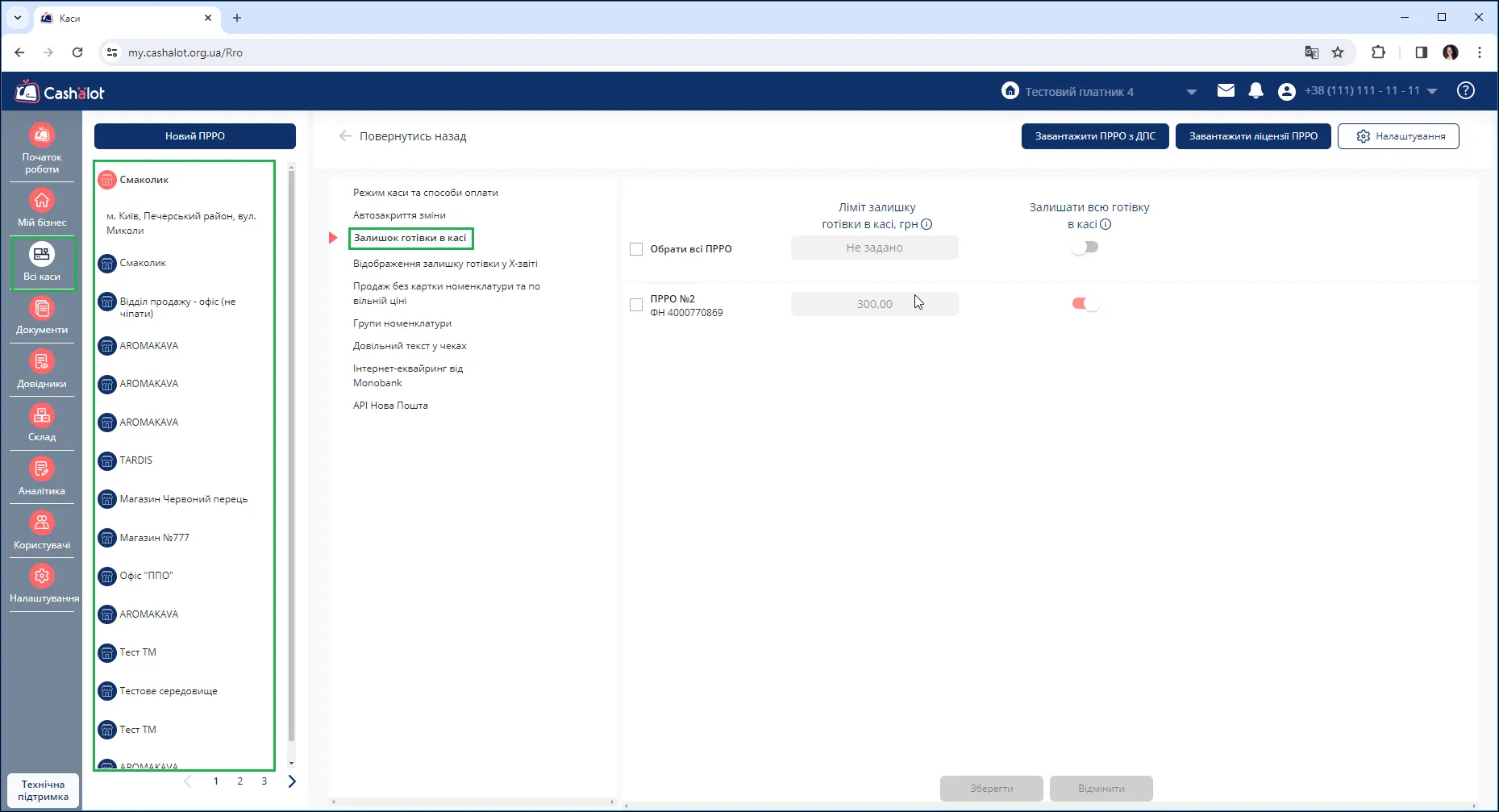Open Документи section
Image resolution: width=1499 pixels, height=812 pixels.
[x=42, y=316]
